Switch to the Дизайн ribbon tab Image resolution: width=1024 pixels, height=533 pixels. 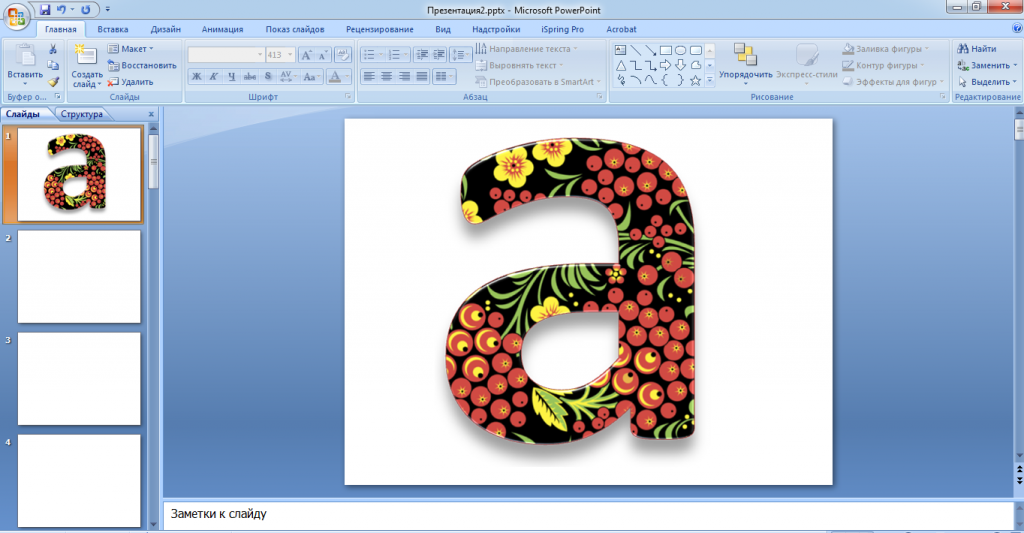166,29
